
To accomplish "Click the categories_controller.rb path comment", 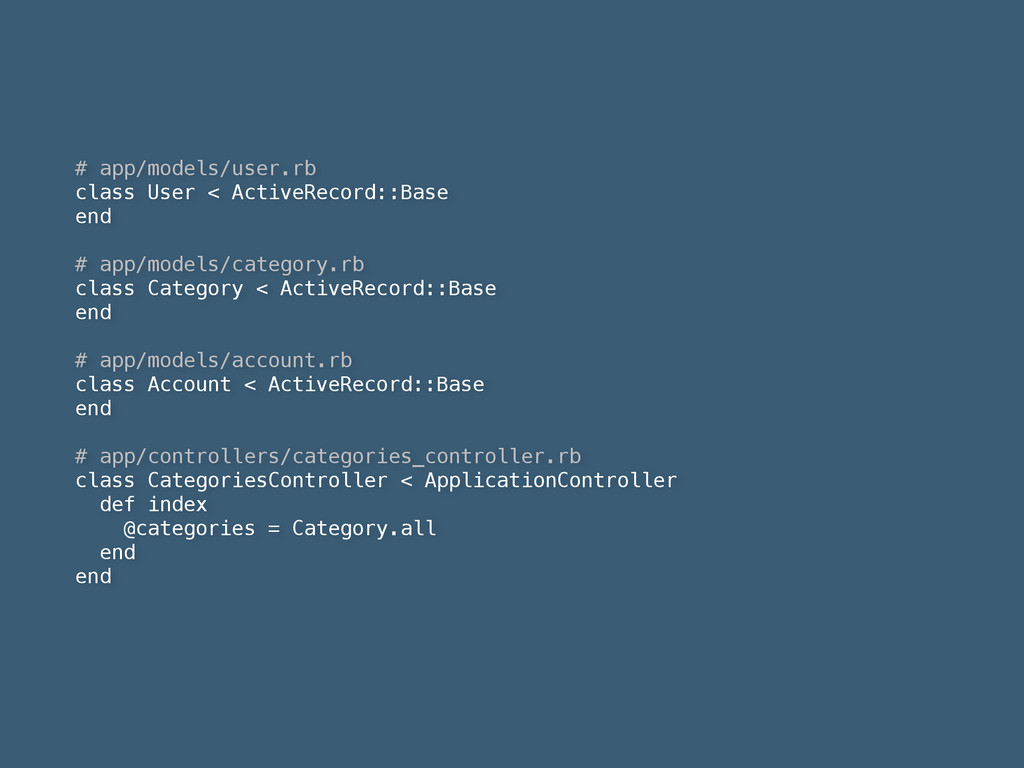I will [328, 456].
